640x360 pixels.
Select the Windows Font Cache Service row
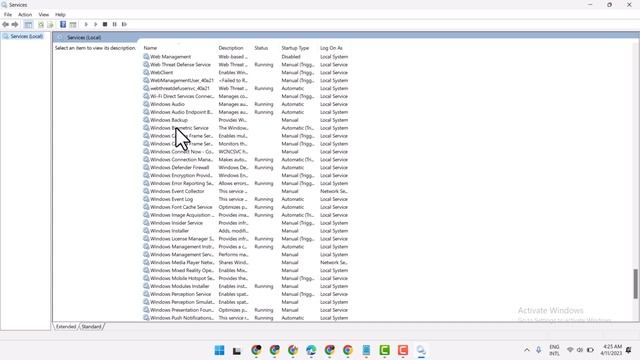coord(246,207)
